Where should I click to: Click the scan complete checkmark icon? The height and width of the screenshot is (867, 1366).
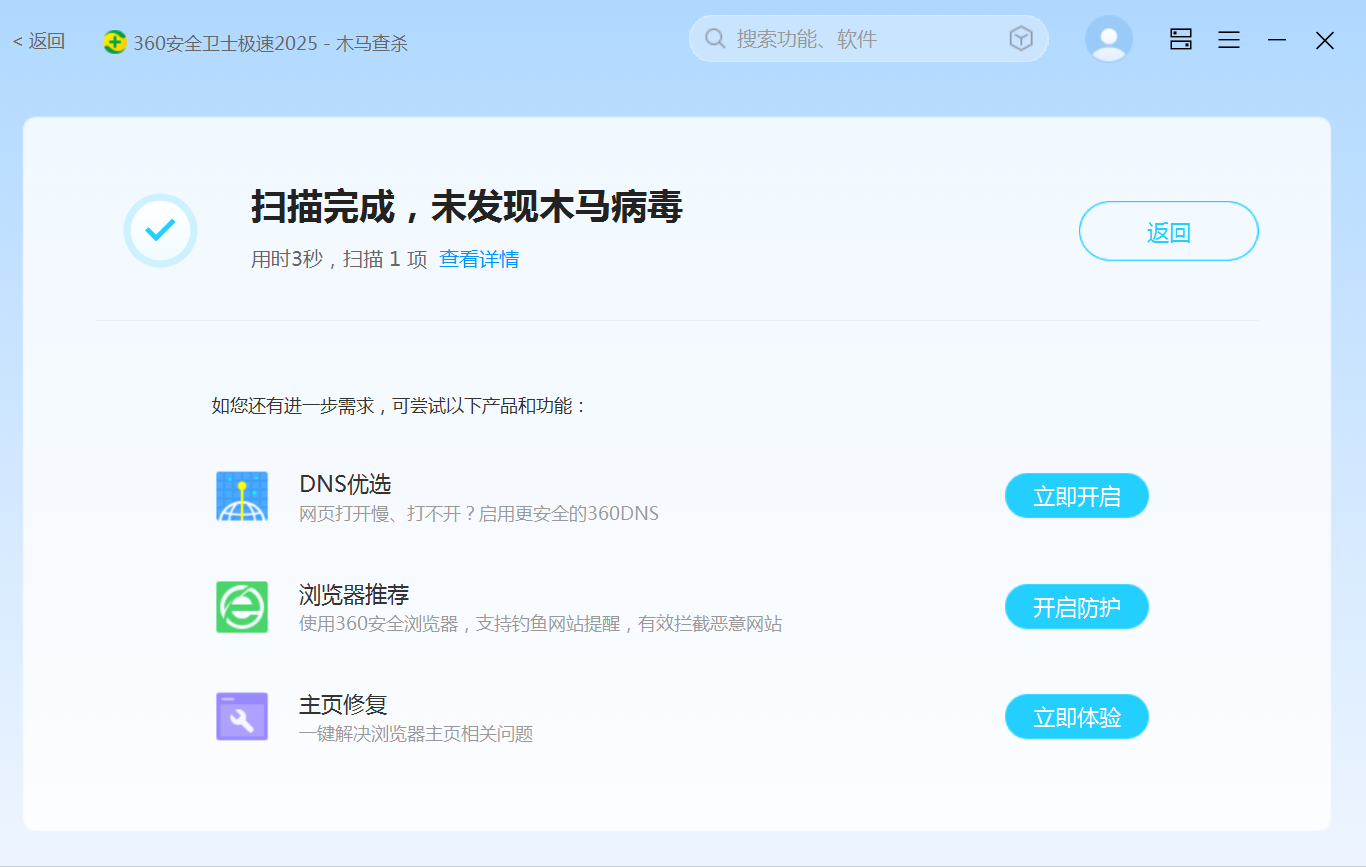point(160,230)
